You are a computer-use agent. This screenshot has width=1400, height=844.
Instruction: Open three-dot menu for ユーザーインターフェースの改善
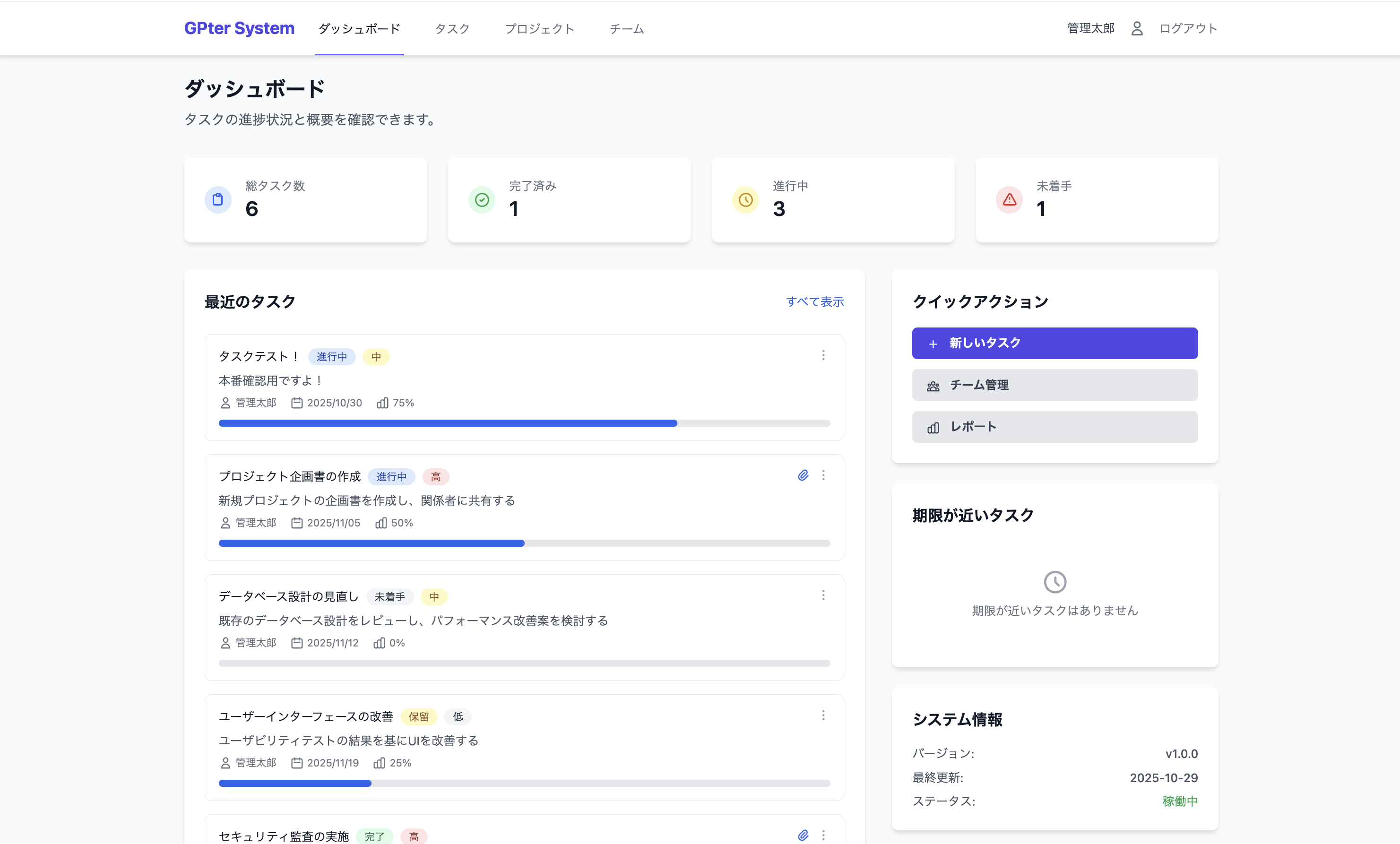click(x=823, y=715)
